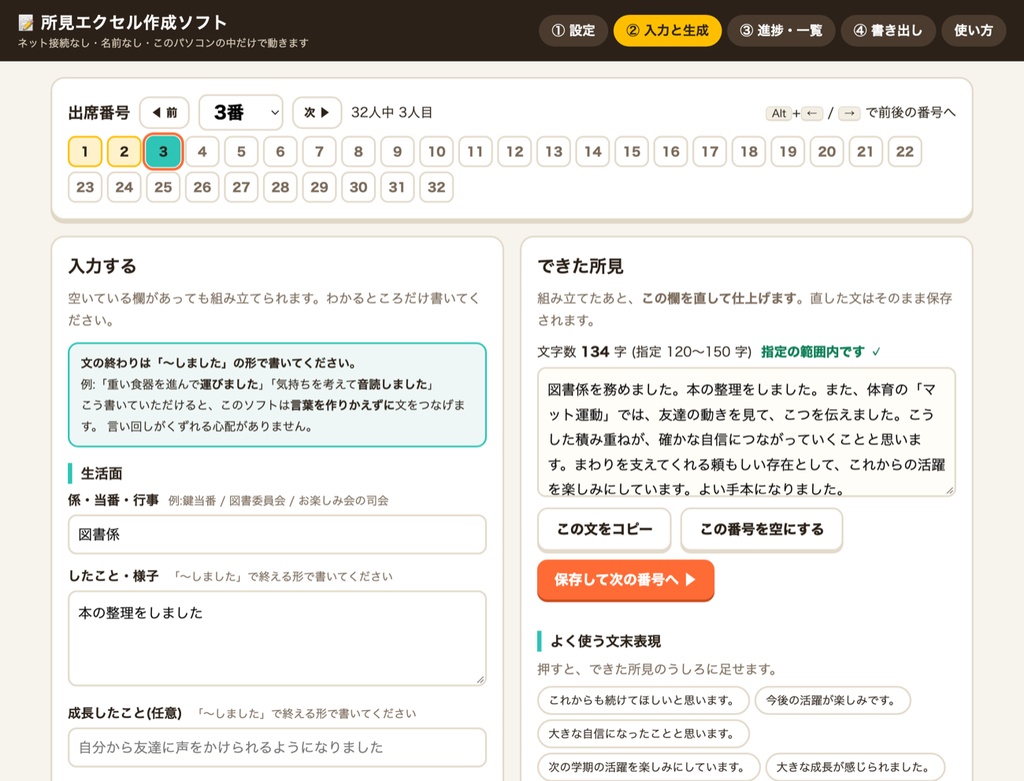
Task: Select attendance number 14
Action: coord(593,151)
